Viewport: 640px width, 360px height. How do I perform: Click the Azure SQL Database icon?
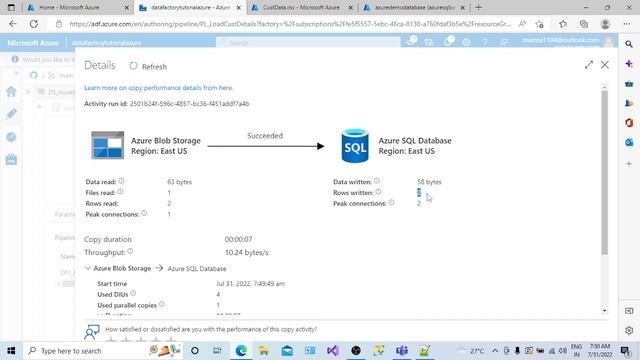(355, 146)
